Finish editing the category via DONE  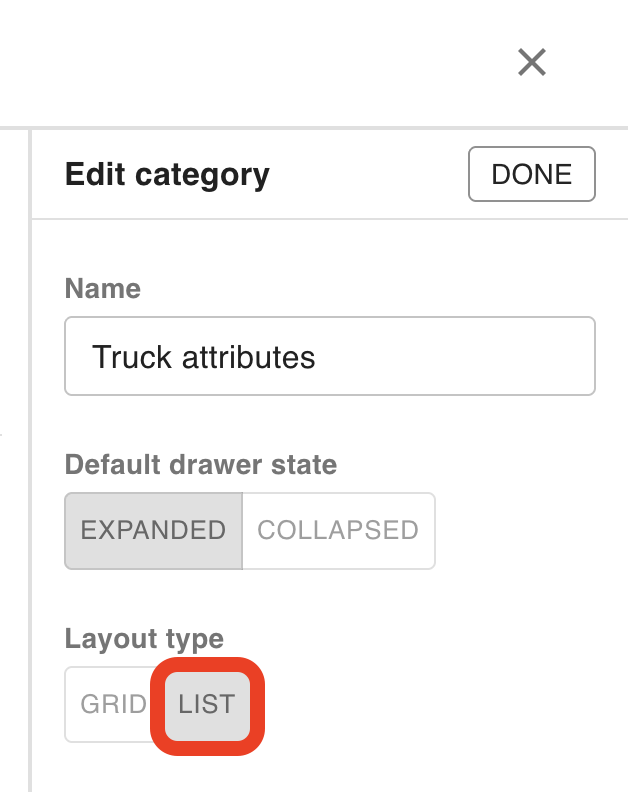tap(531, 174)
